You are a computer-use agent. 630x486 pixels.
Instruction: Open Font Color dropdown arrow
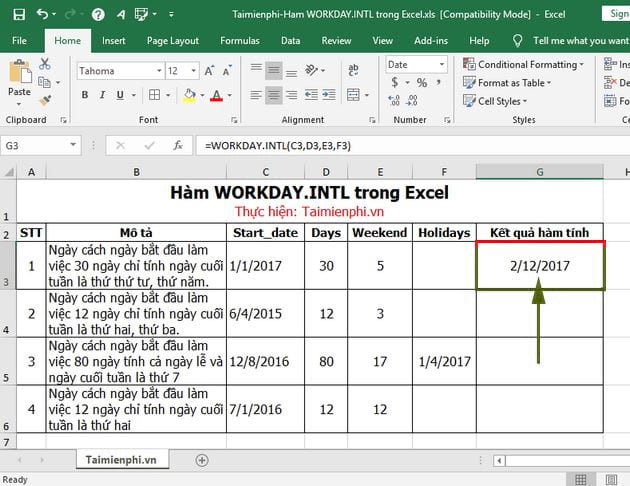pyautogui.click(x=229, y=95)
